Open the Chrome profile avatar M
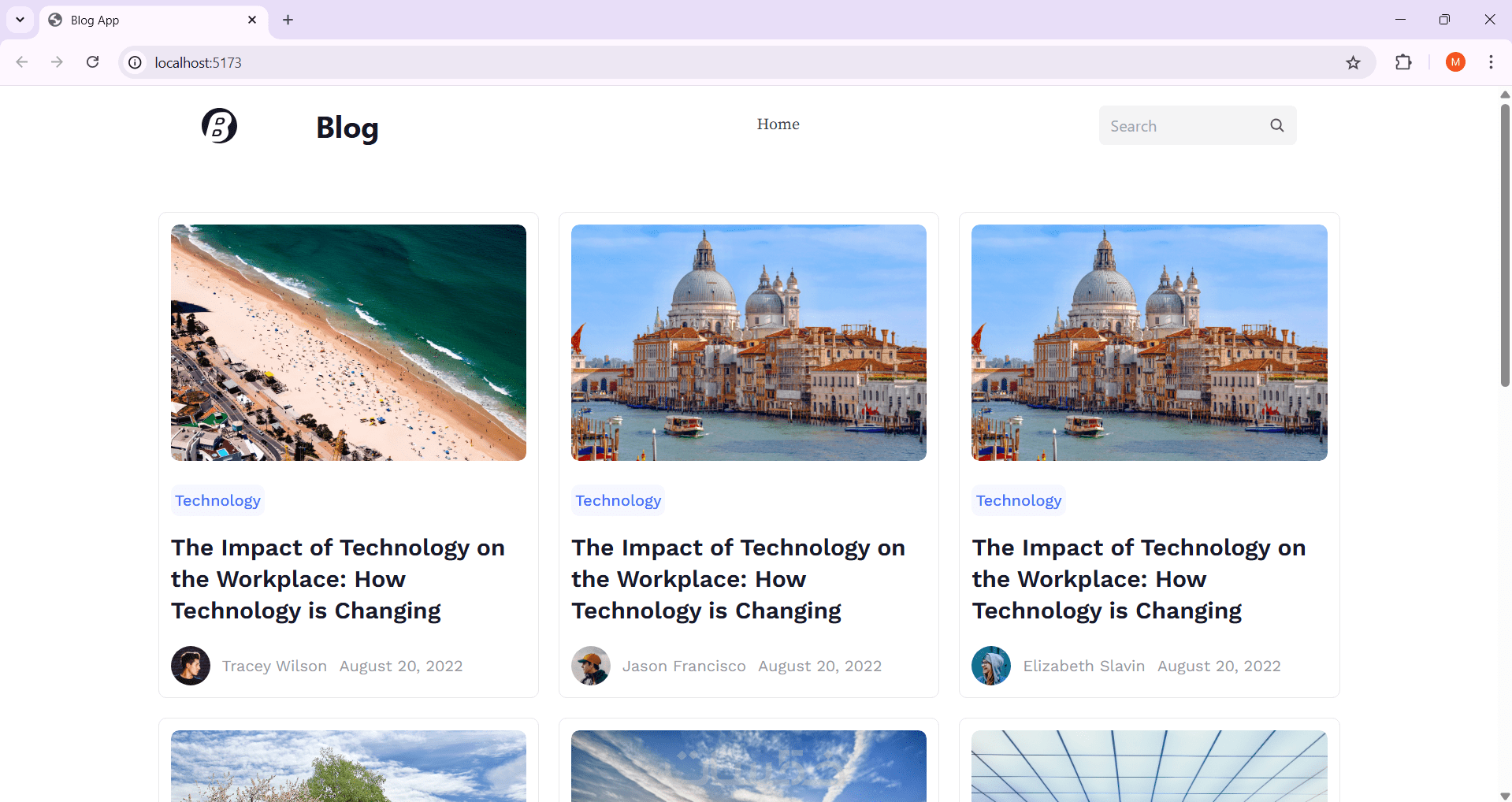Viewport: 1512px width, 802px height. [1455, 62]
